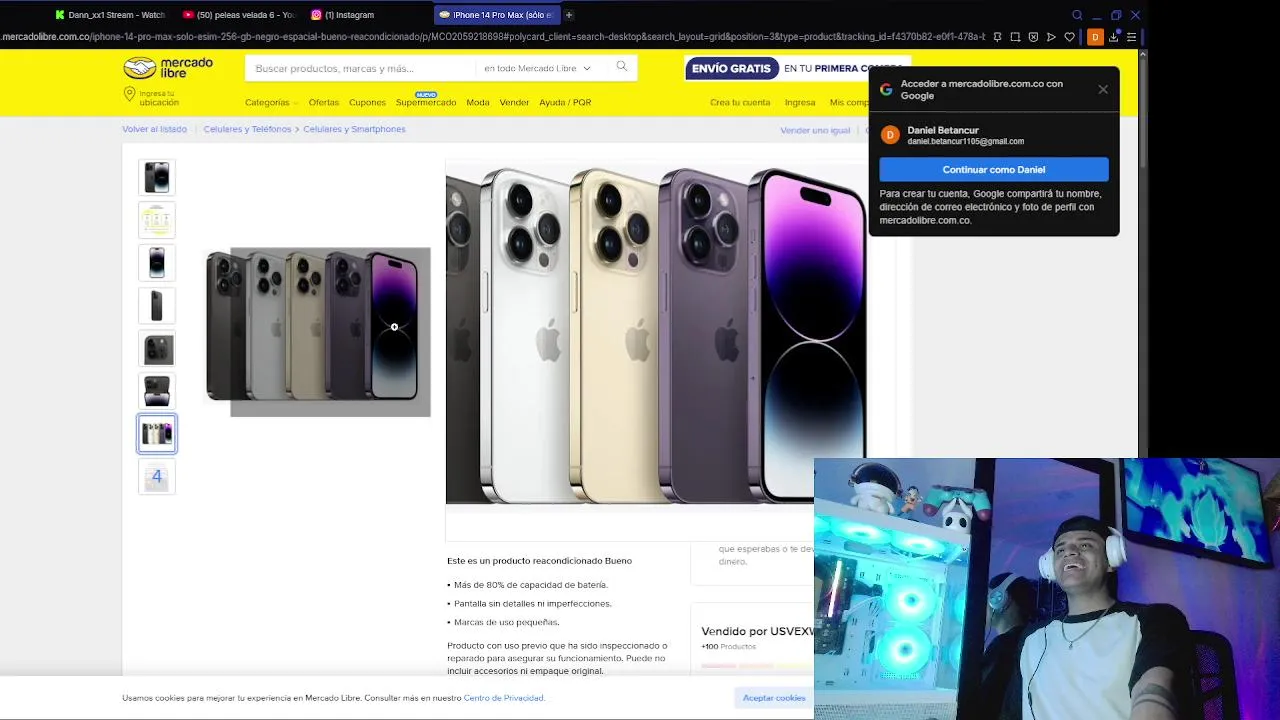Open browser easy setup menu
Image resolution: width=1280 pixels, height=720 pixels.
coord(1131,37)
